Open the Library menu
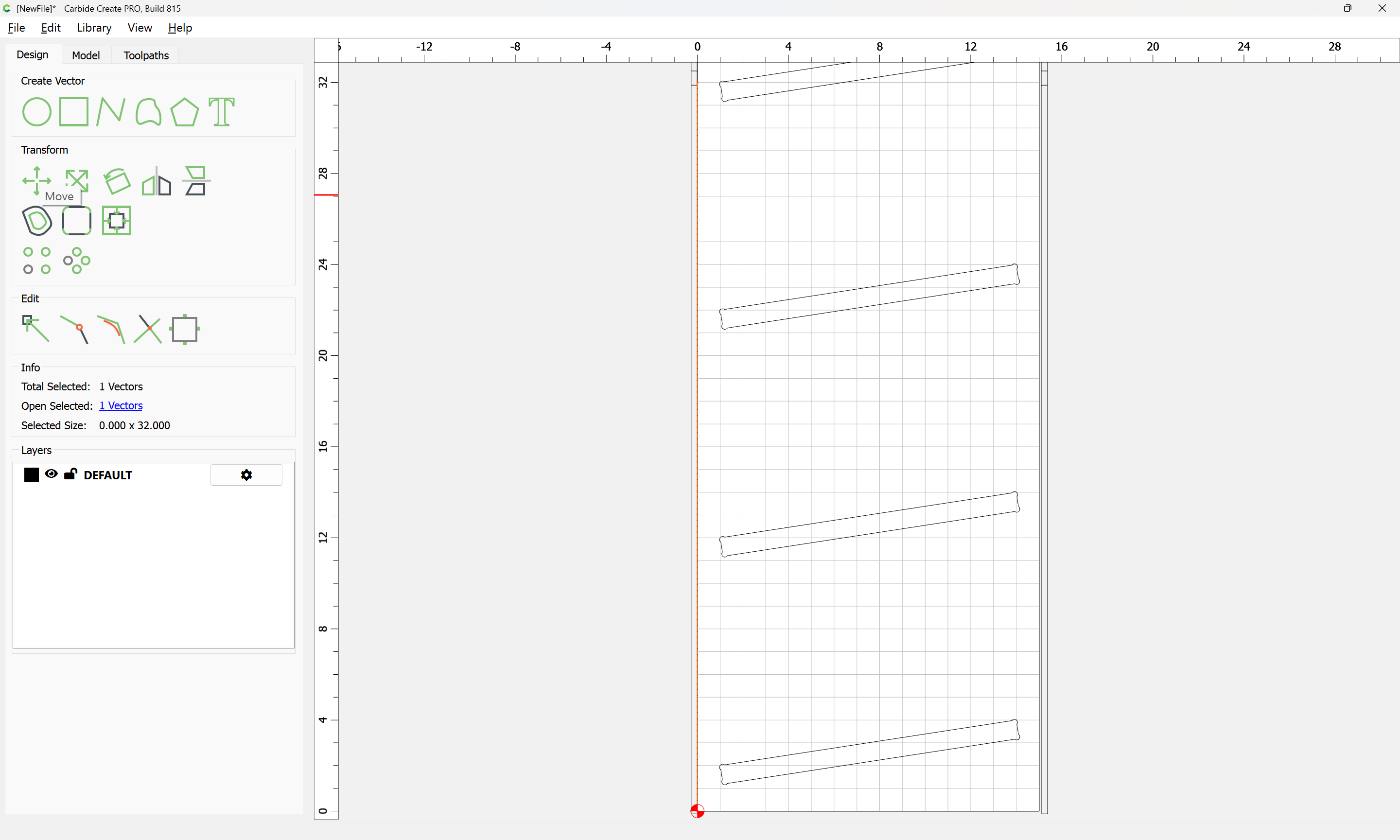1400x840 pixels. pos(94,28)
